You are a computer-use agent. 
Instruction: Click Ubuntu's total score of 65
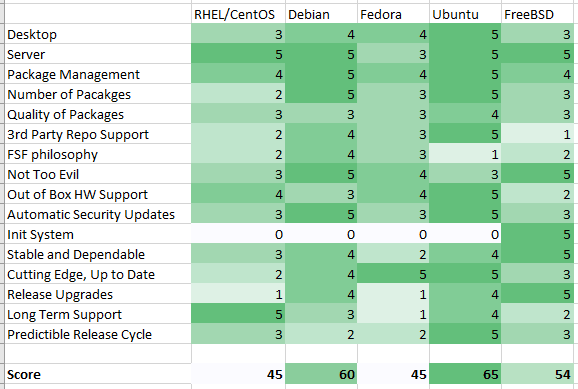coord(465,374)
